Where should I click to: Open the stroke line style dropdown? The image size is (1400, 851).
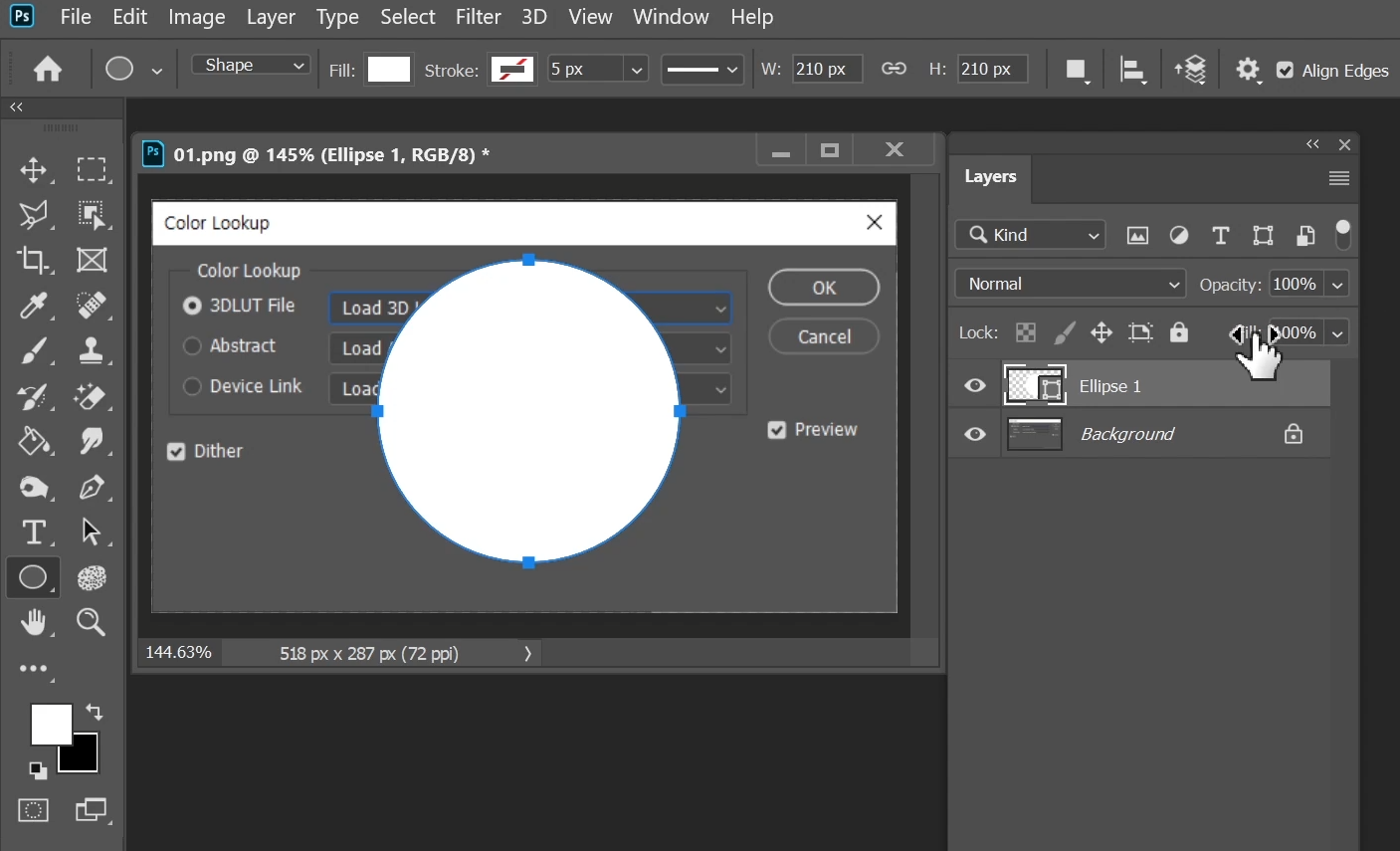(702, 70)
